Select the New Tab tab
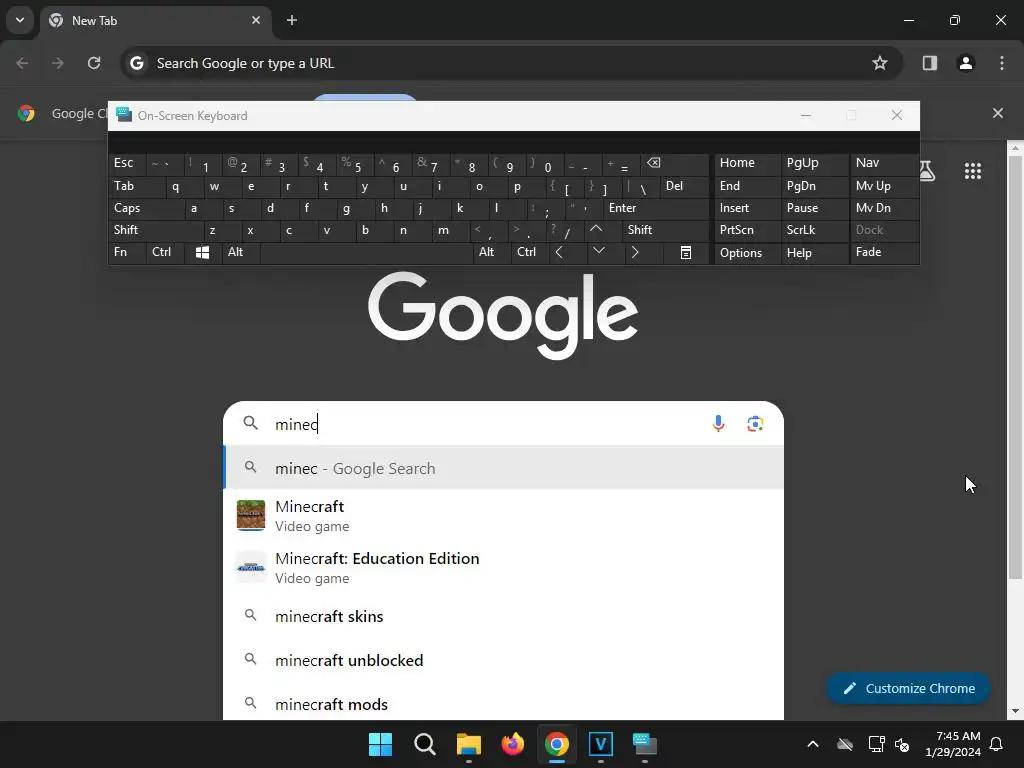 [x=155, y=20]
